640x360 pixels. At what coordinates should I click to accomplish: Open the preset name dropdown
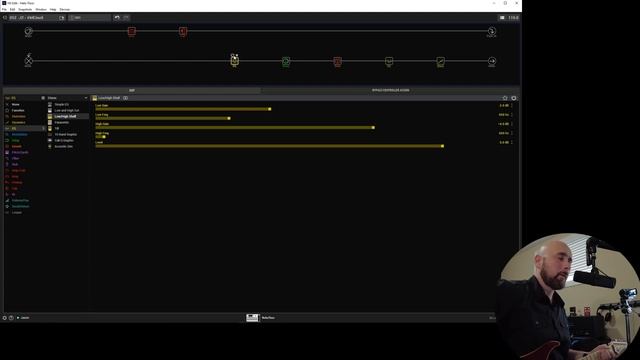click(x=34, y=18)
